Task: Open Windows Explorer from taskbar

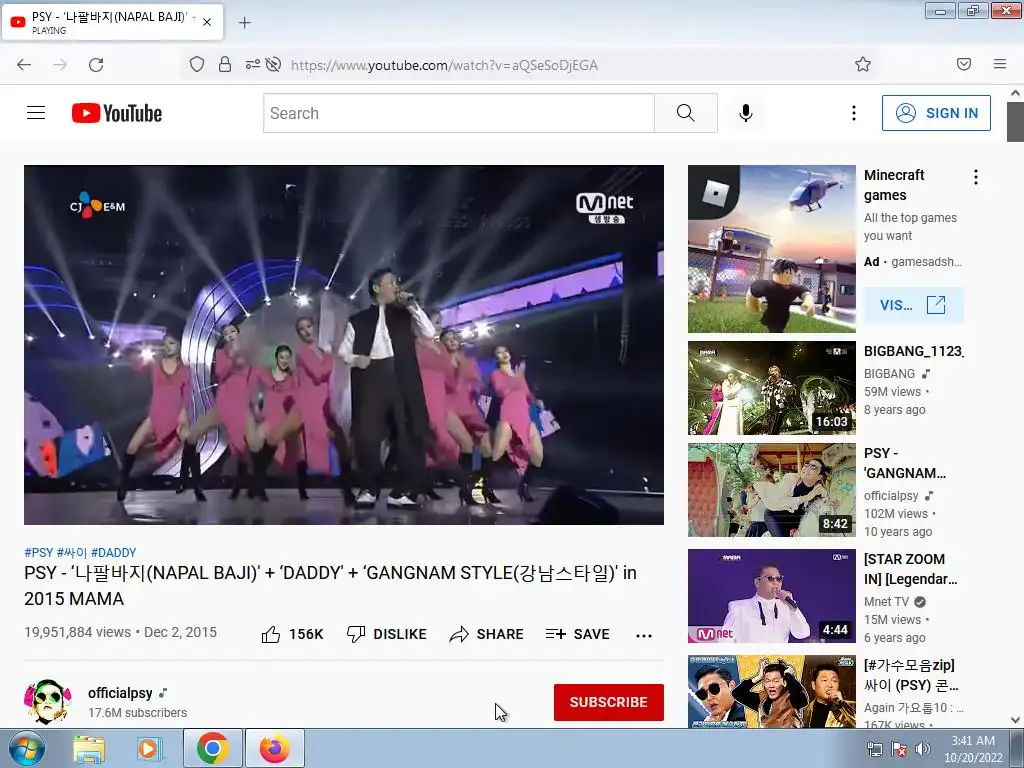Action: [x=89, y=749]
